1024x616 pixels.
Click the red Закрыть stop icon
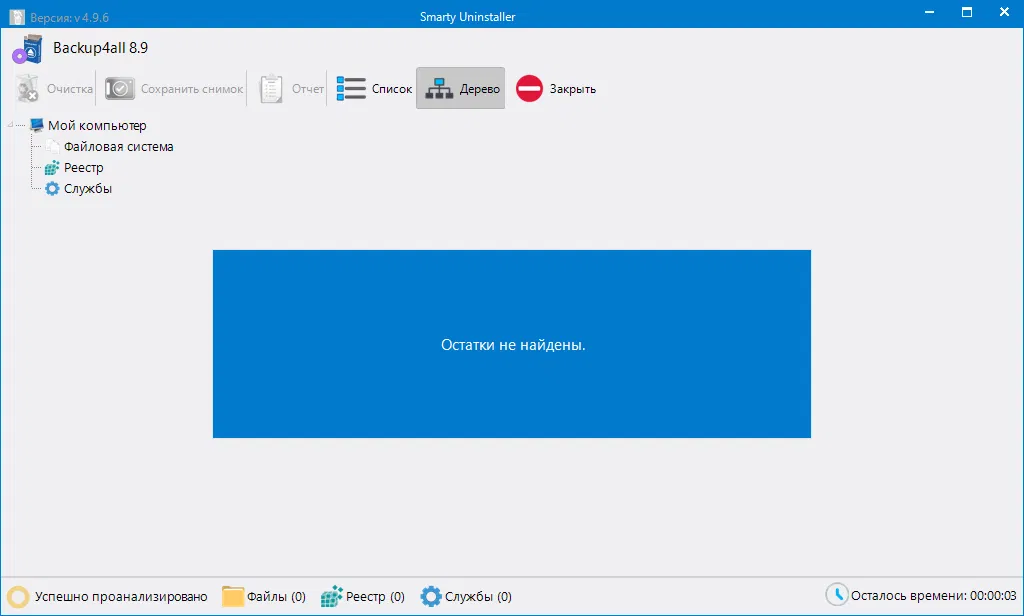pyautogui.click(x=530, y=88)
